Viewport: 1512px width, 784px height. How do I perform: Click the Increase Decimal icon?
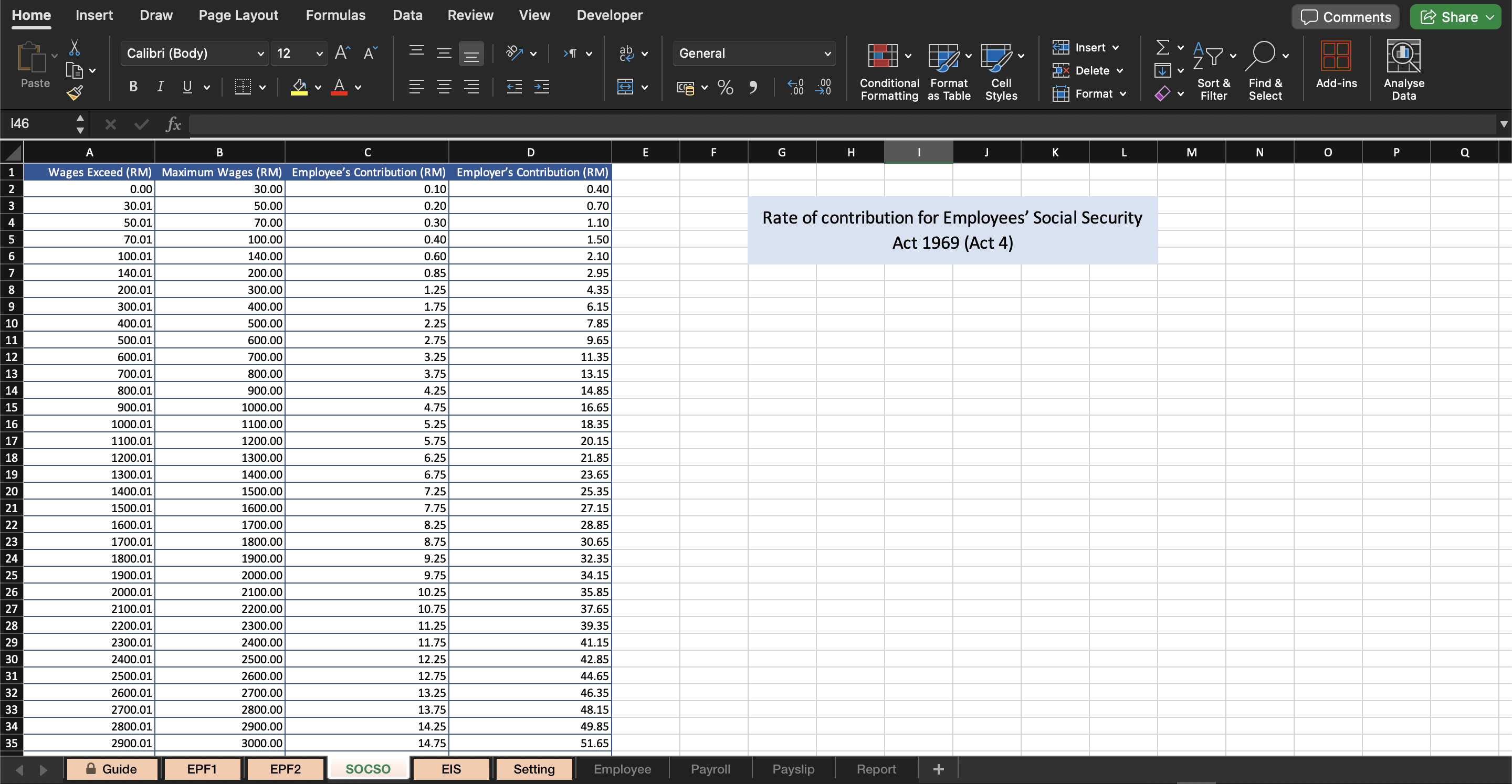coord(796,88)
